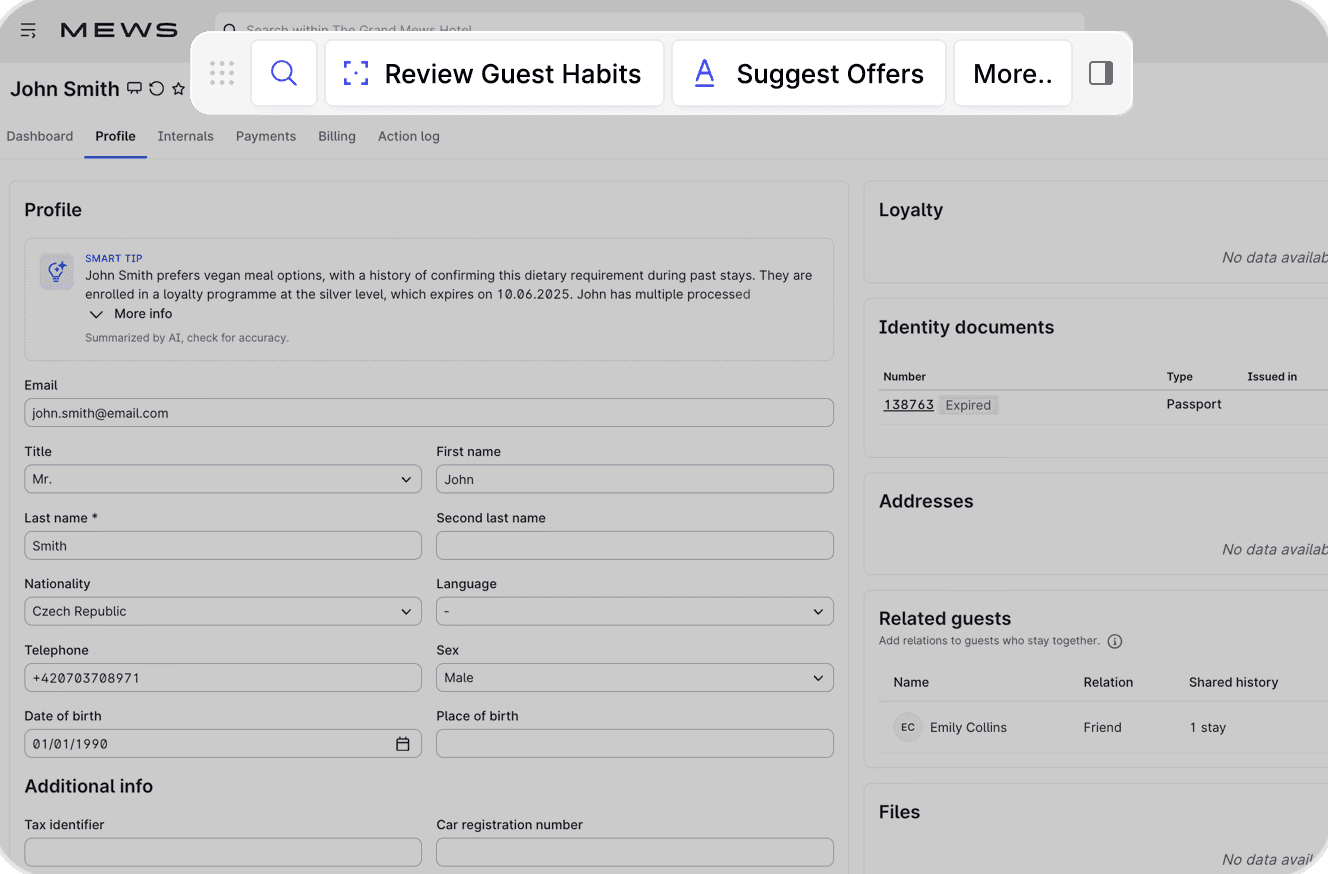Click the Suggest Offers button
Screen dimensions: 1328x874
(x=808, y=73)
